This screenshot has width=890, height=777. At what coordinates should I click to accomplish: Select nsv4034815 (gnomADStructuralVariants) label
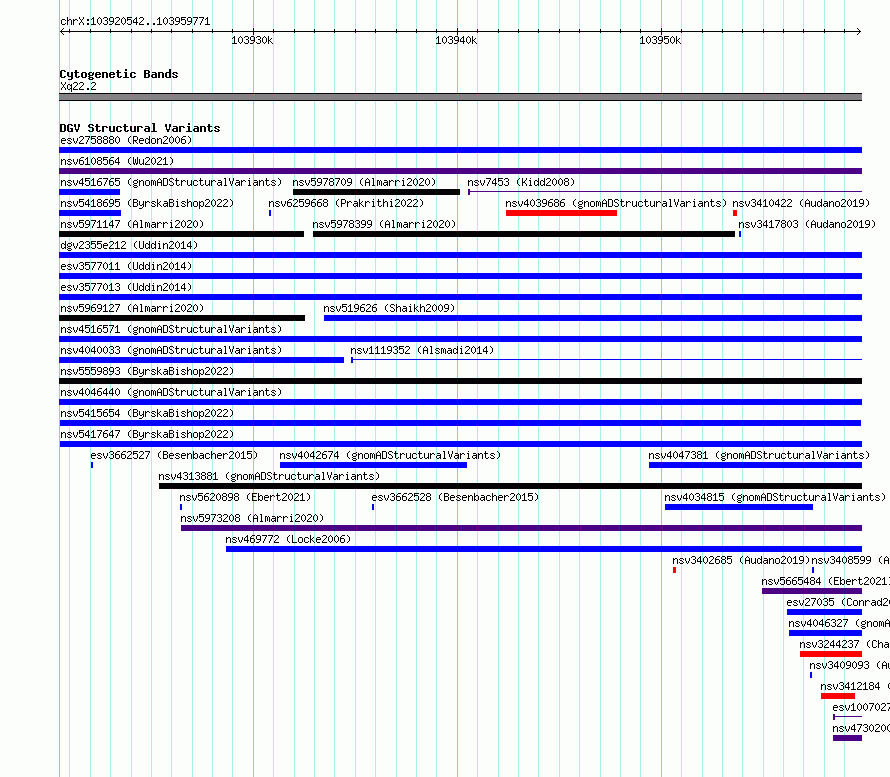pyautogui.click(x=775, y=497)
